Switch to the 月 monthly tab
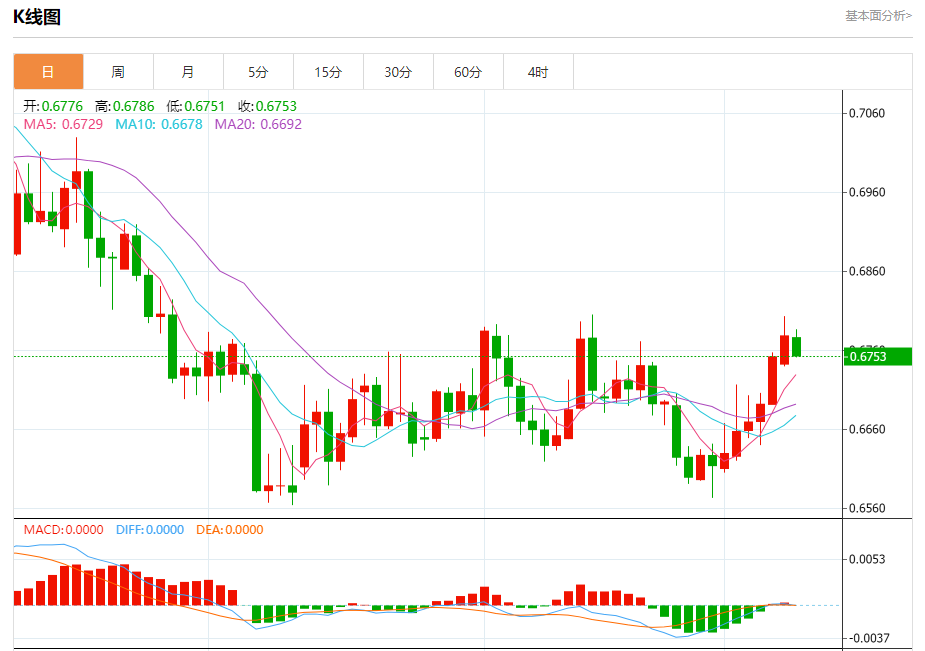 [x=188, y=72]
